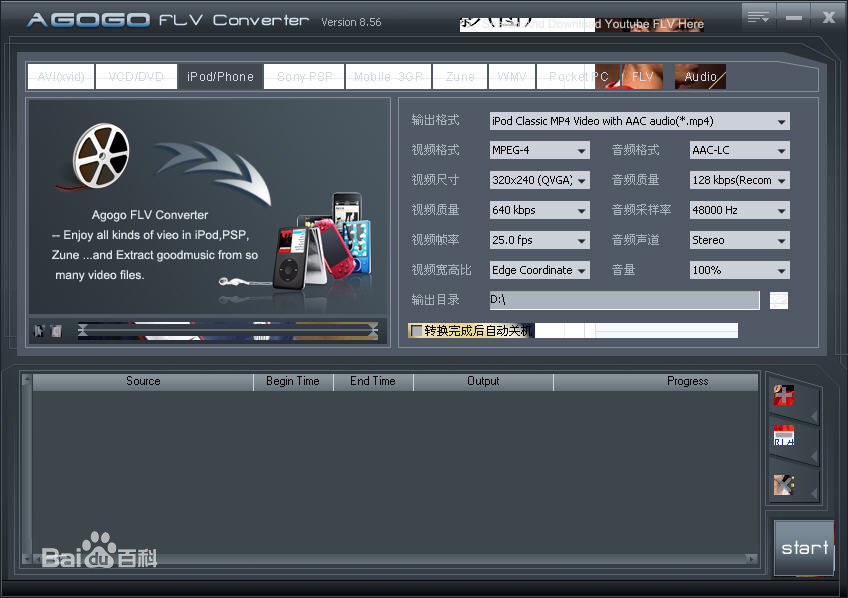Image resolution: width=848 pixels, height=598 pixels.
Task: Switch to the Zune tab
Action: 460,77
